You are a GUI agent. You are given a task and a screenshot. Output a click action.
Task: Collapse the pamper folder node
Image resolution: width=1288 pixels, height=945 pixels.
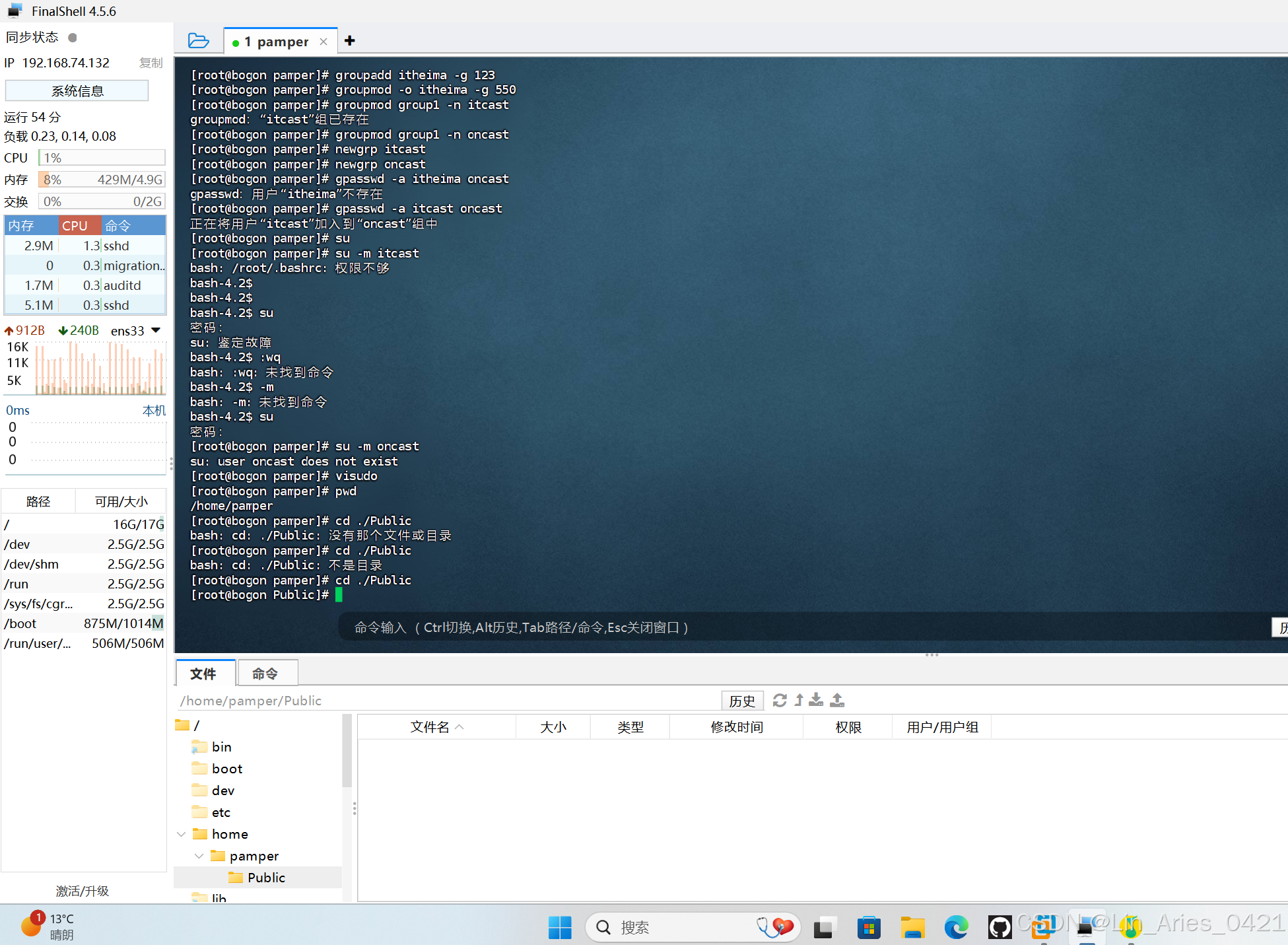tap(199, 856)
